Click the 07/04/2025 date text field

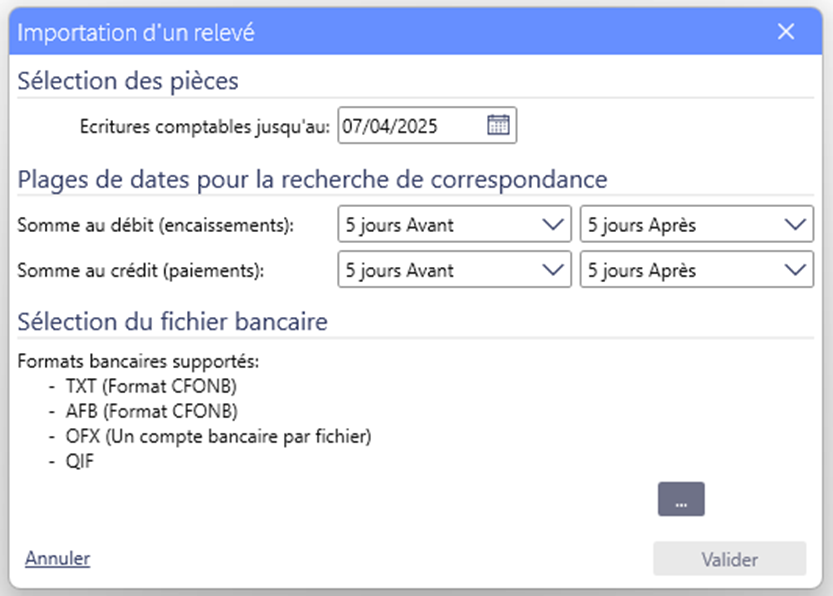coord(427,125)
